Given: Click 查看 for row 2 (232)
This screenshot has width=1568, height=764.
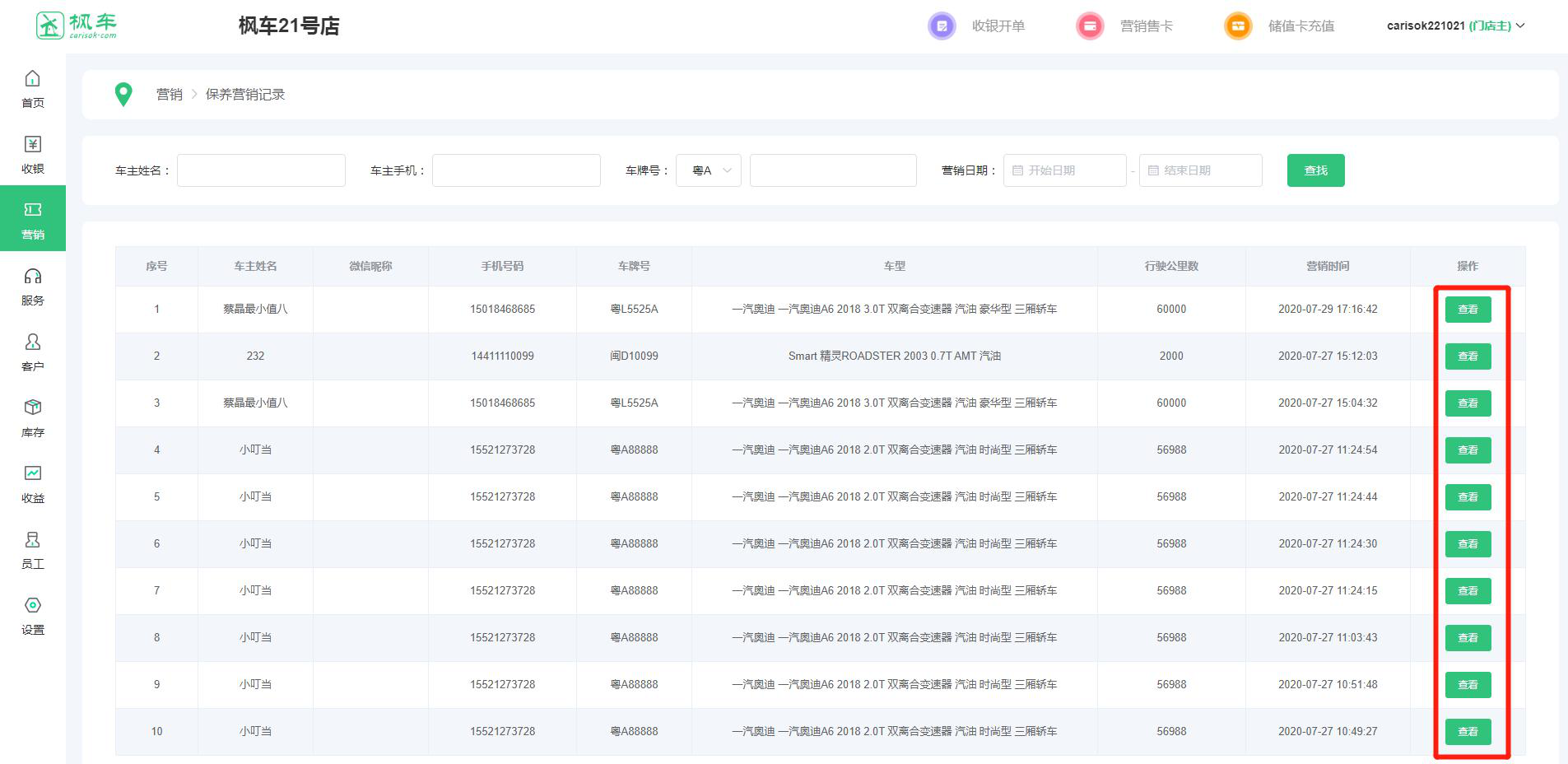Looking at the screenshot, I should tap(1468, 356).
